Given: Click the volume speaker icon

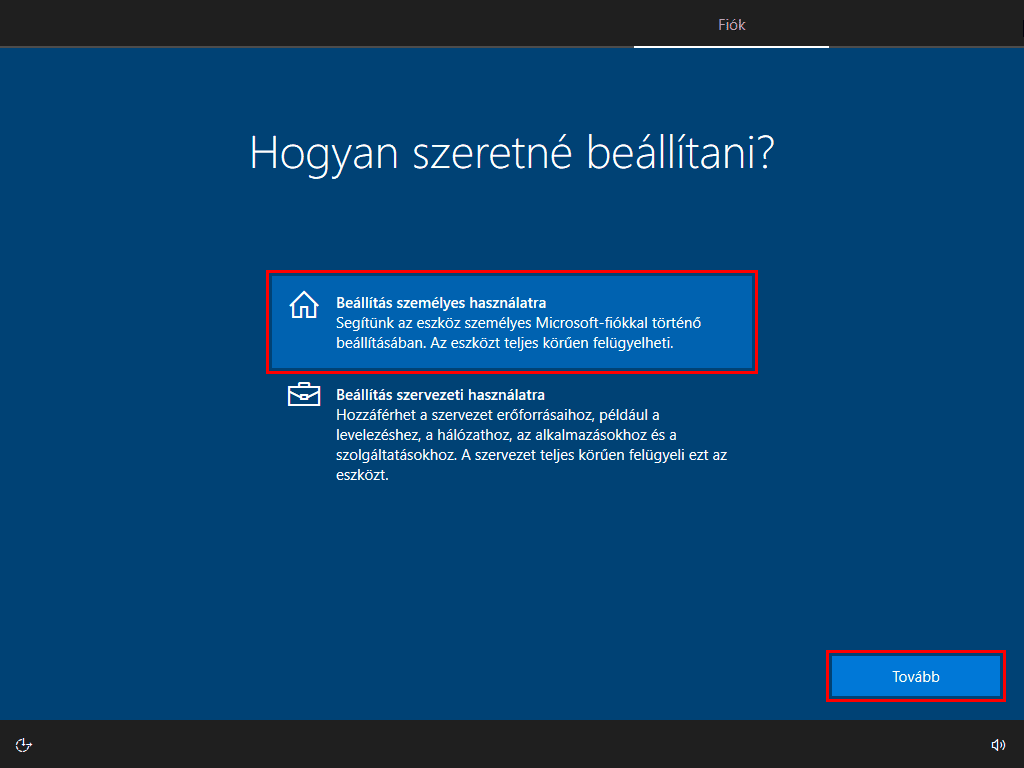Looking at the screenshot, I should [997, 744].
